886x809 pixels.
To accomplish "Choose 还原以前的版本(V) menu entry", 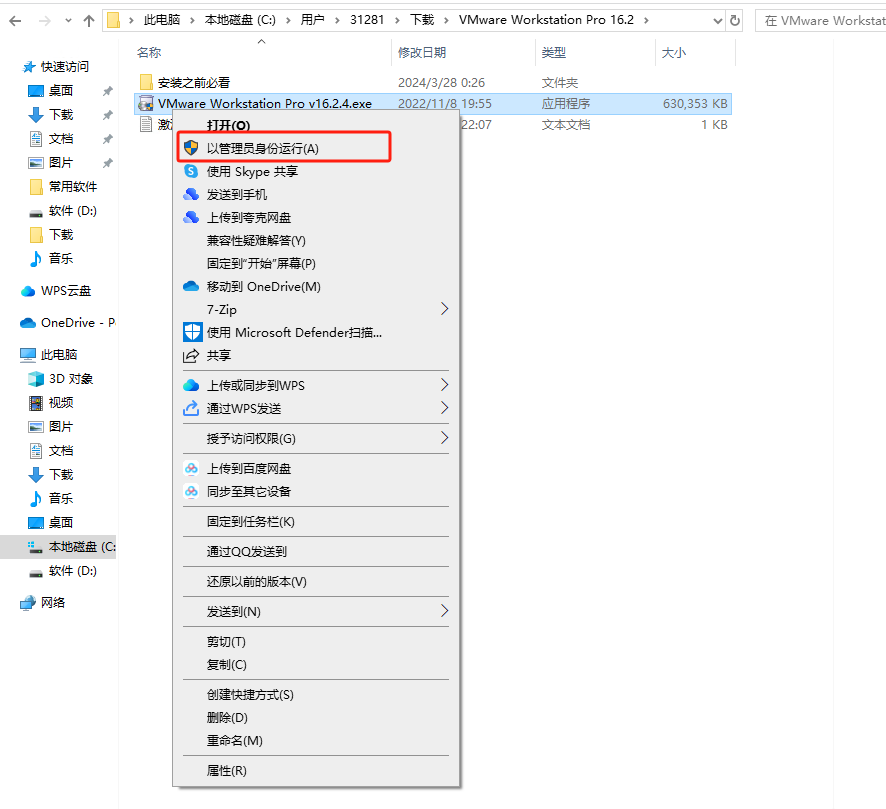I will pos(257,581).
